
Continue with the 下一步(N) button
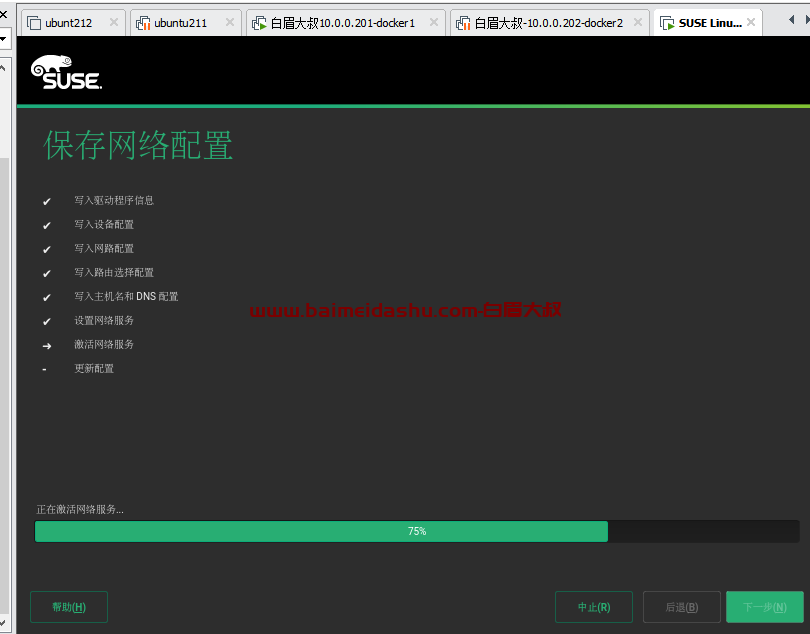click(765, 607)
